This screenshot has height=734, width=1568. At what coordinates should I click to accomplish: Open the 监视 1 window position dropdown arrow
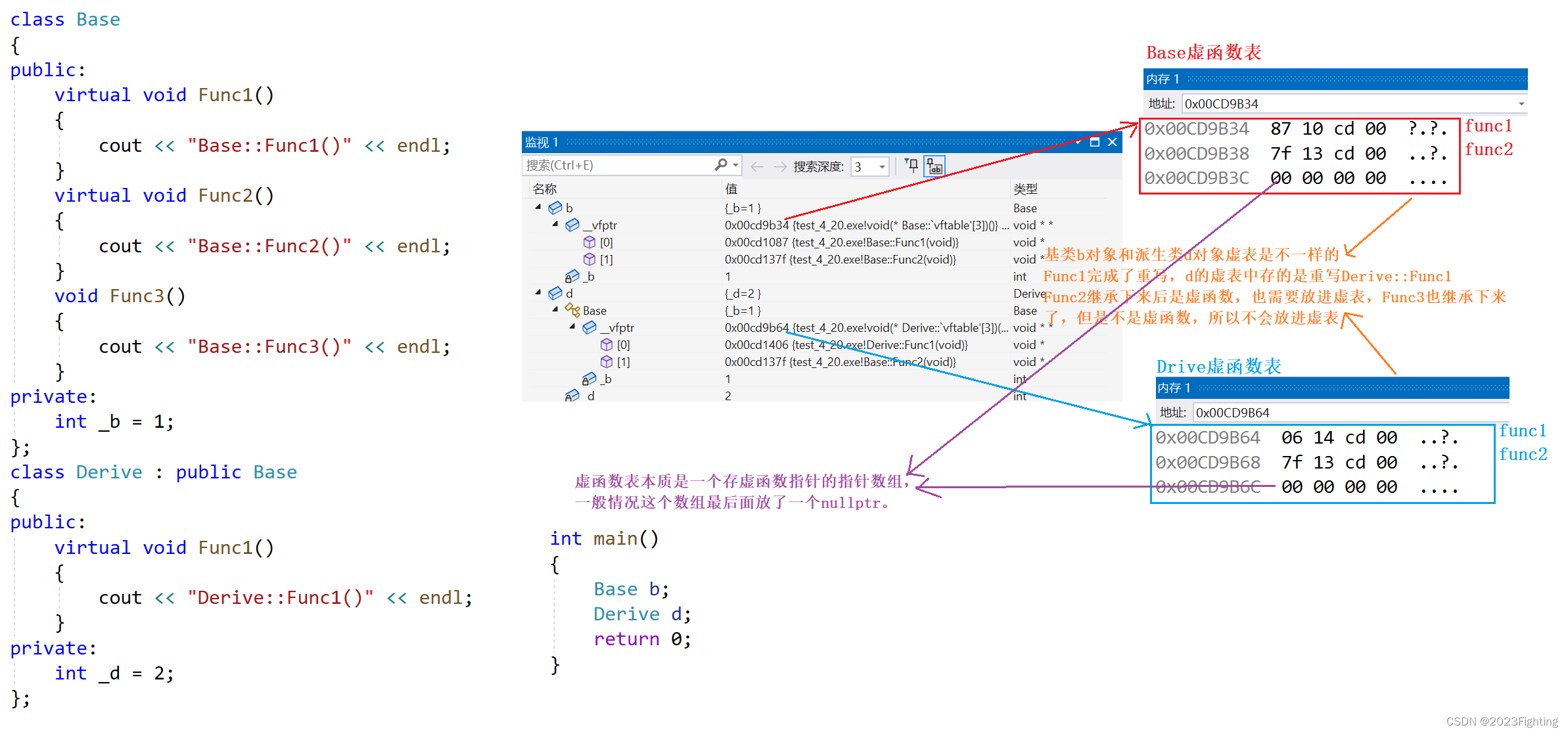coord(1078,142)
